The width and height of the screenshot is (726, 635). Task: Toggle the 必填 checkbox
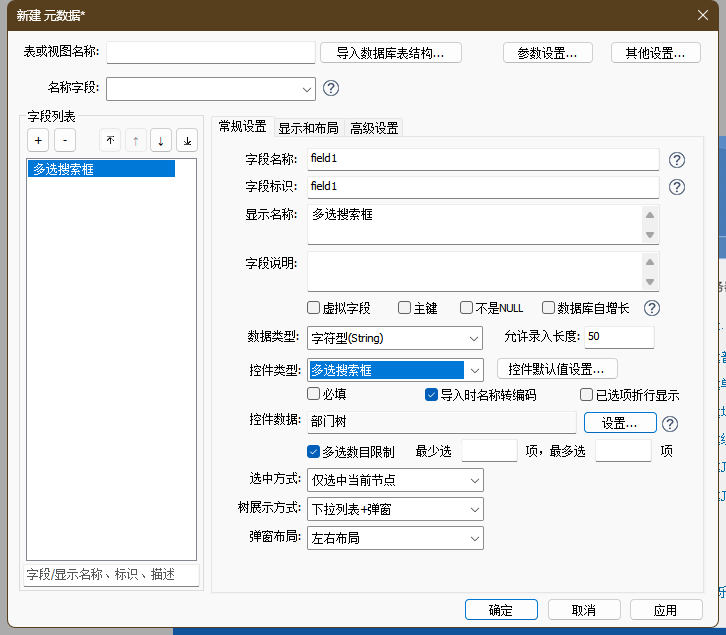(x=314, y=395)
